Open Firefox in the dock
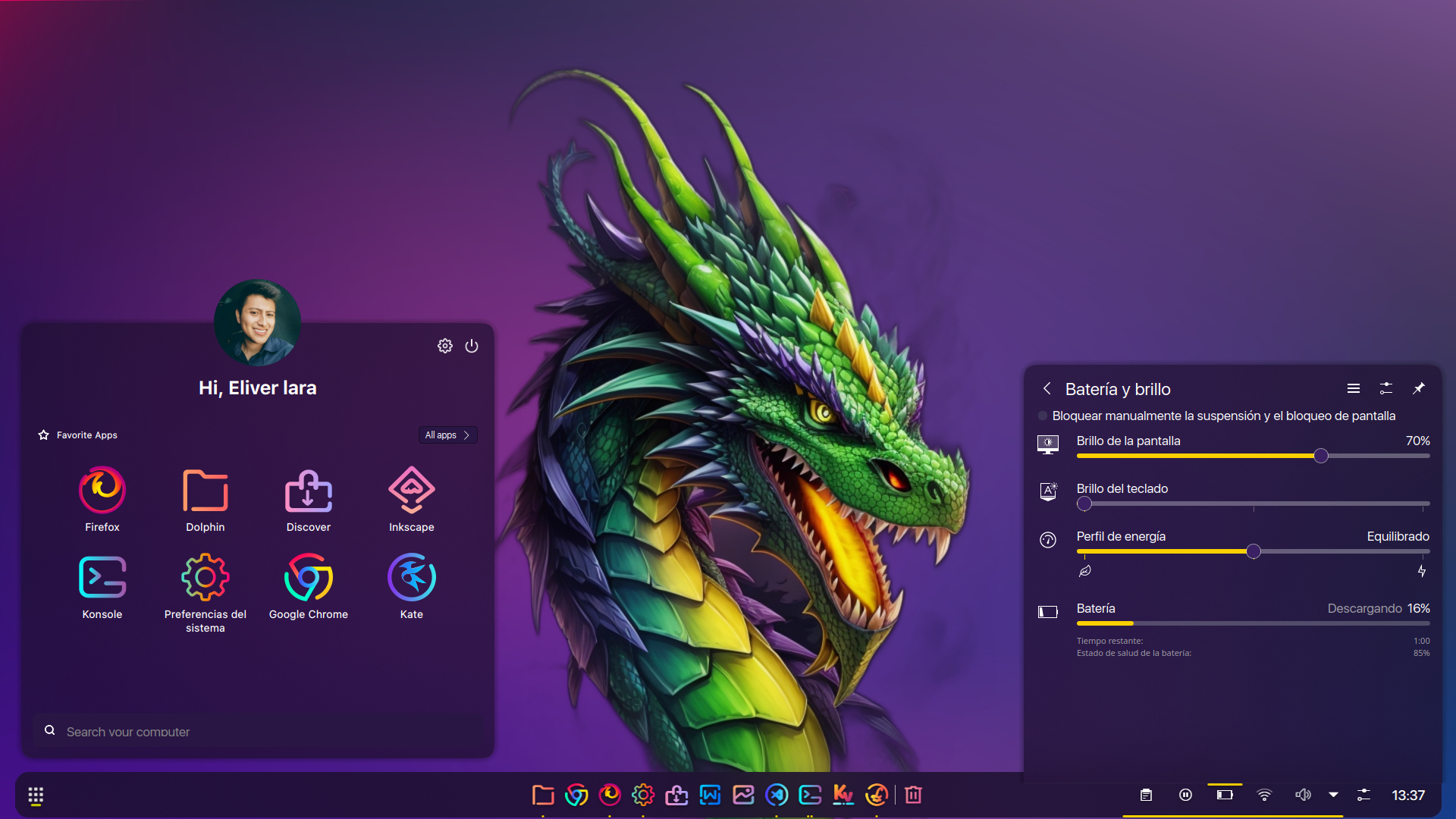 tap(610, 795)
